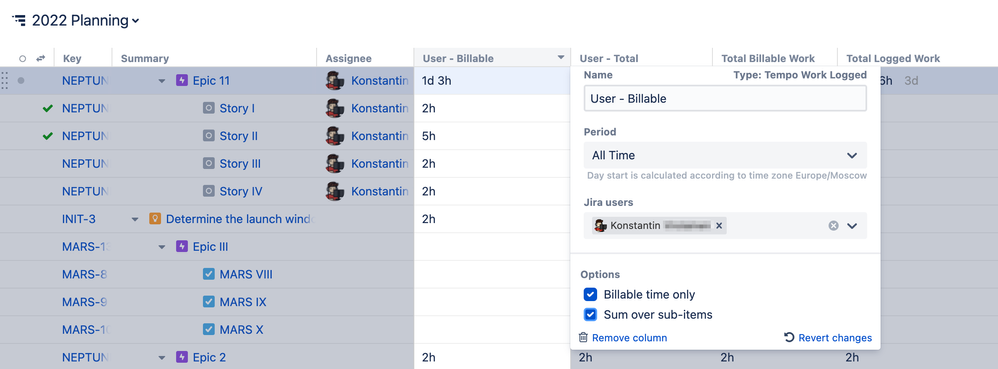Click the swap arrows column header icon
998x369 pixels.
click(x=41, y=59)
